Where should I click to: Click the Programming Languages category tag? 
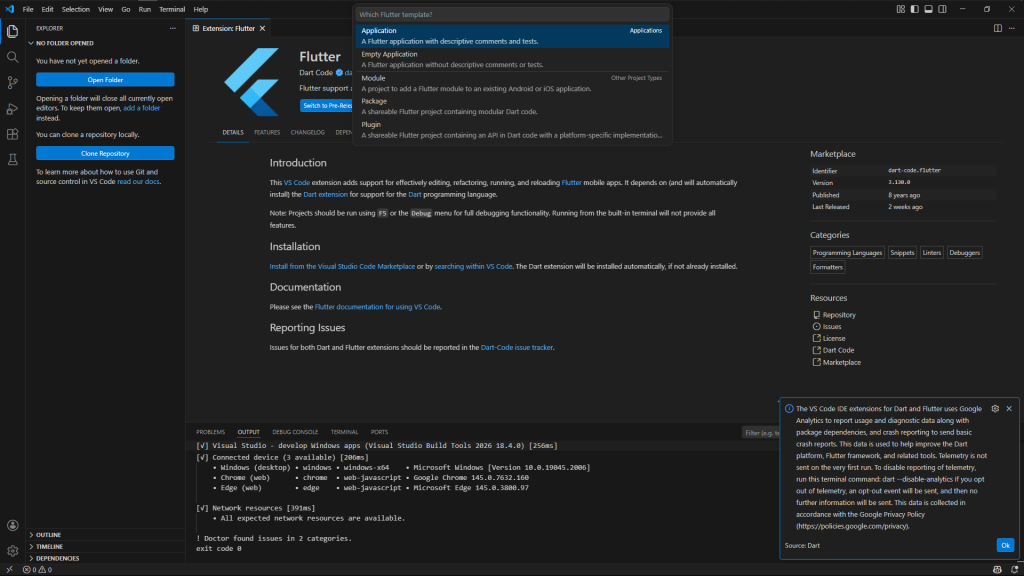point(847,253)
